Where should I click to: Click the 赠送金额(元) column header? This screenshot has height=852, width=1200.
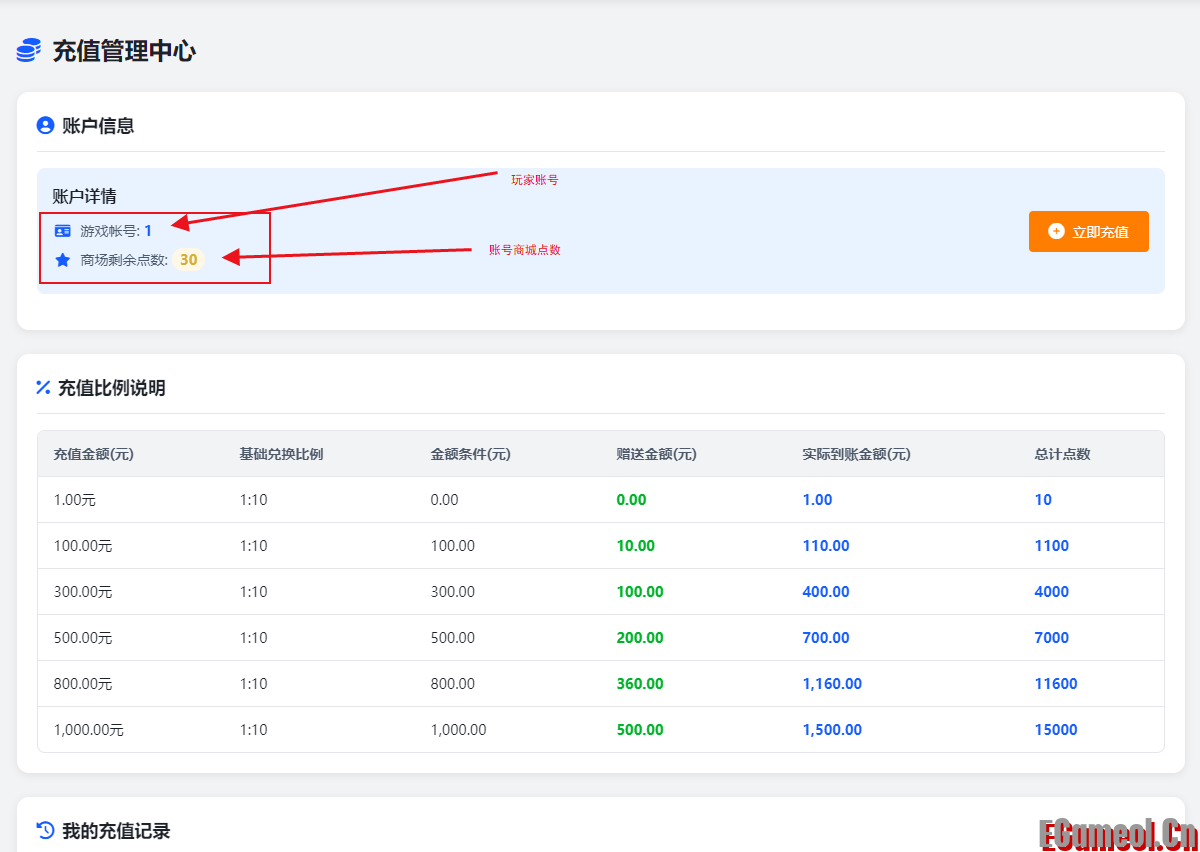[656, 454]
